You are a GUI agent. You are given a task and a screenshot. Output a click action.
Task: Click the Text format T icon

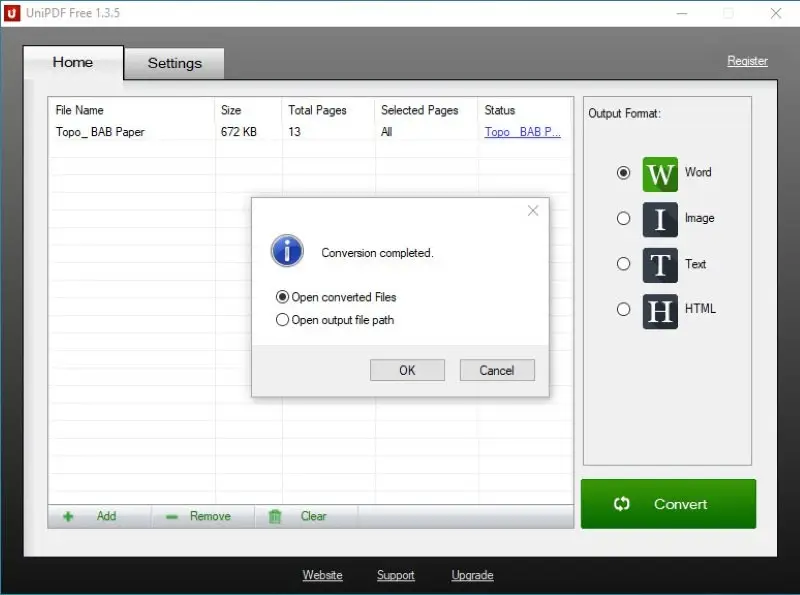tap(660, 265)
